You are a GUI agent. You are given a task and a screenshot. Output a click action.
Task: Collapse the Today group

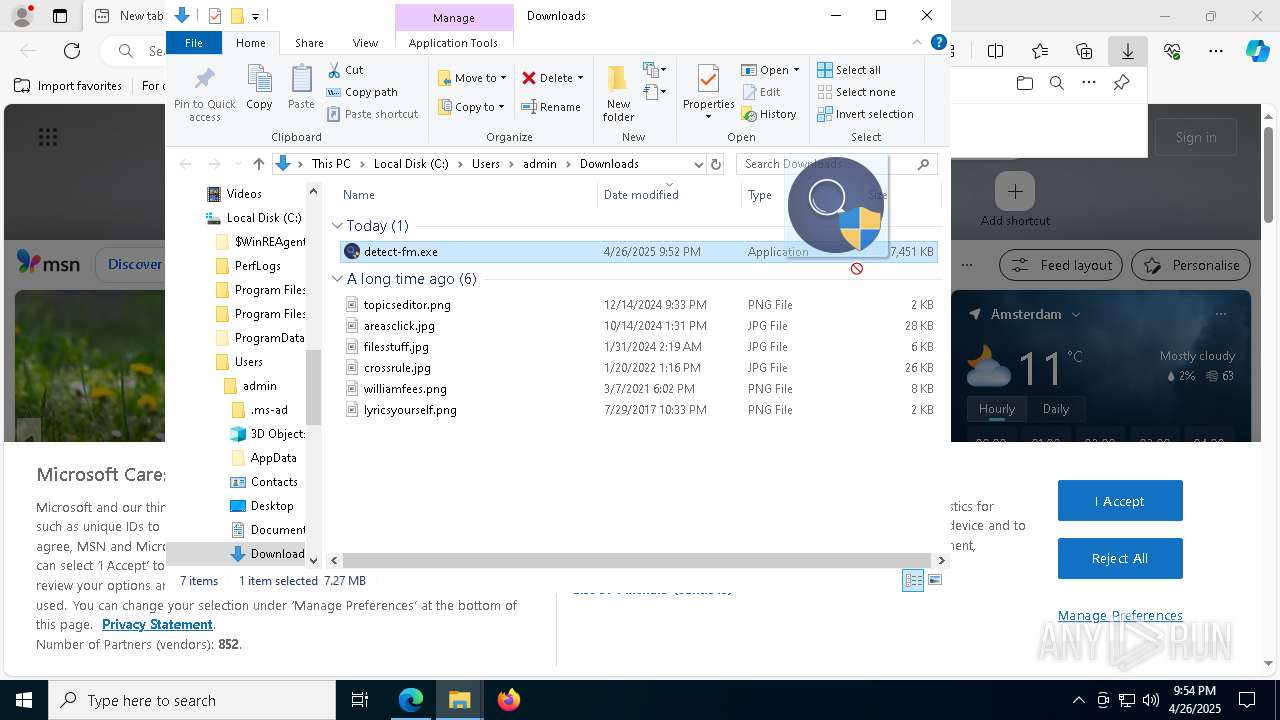[x=337, y=226]
